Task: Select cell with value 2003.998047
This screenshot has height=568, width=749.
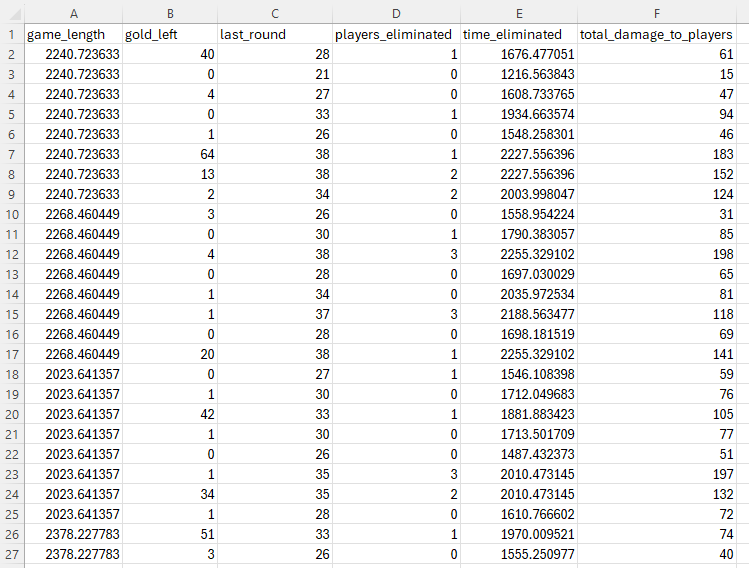Action: (519, 194)
